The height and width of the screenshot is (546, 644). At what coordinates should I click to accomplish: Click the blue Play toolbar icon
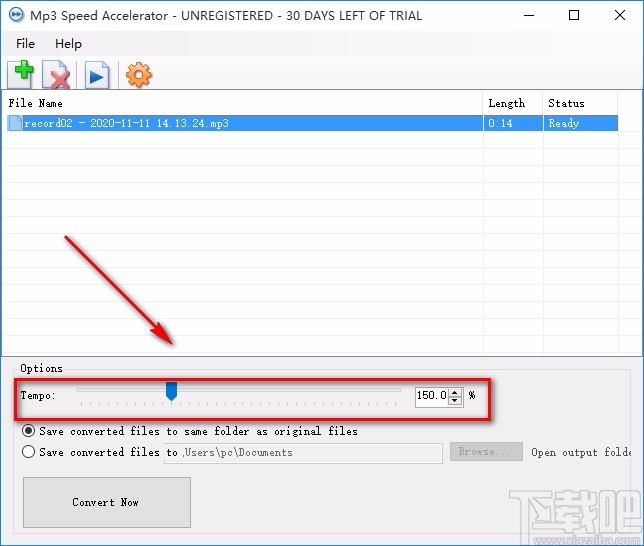click(x=97, y=75)
